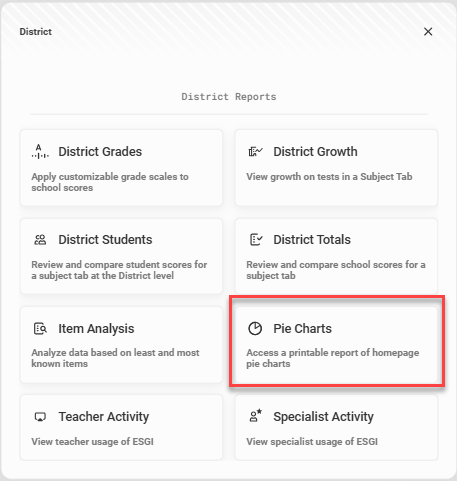The width and height of the screenshot is (457, 481).
Task: Click 'Access a printable report' description text
Action: tap(333, 358)
